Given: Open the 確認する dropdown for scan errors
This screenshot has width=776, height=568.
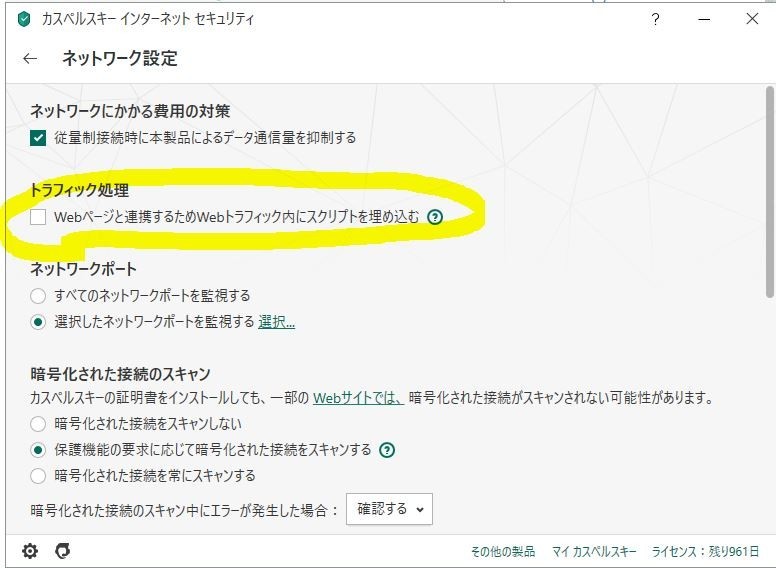Looking at the screenshot, I should 389,509.
